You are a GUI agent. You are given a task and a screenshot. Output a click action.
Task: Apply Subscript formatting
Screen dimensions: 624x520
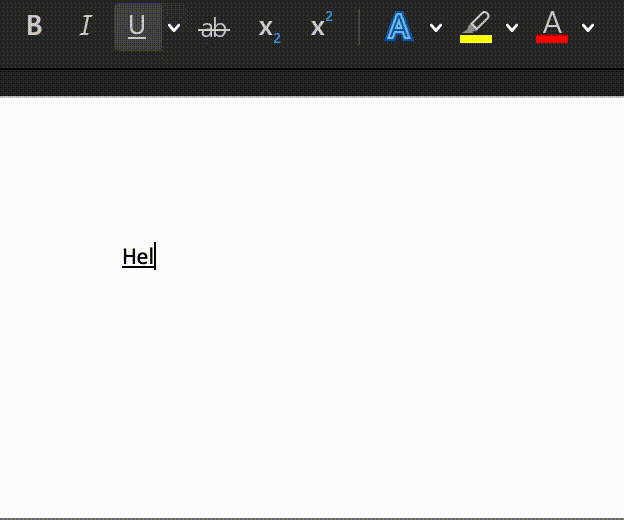coord(269,30)
